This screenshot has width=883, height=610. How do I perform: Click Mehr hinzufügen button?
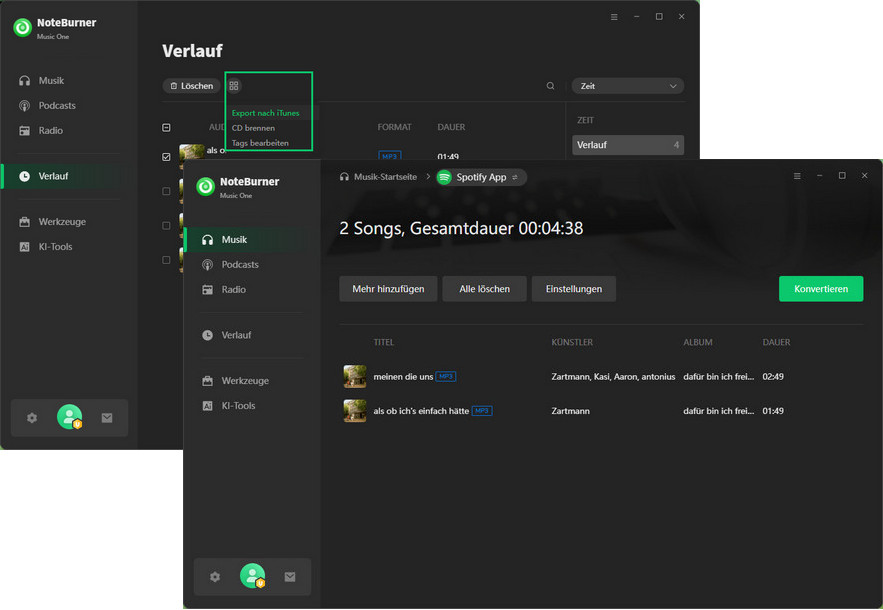click(x=388, y=288)
